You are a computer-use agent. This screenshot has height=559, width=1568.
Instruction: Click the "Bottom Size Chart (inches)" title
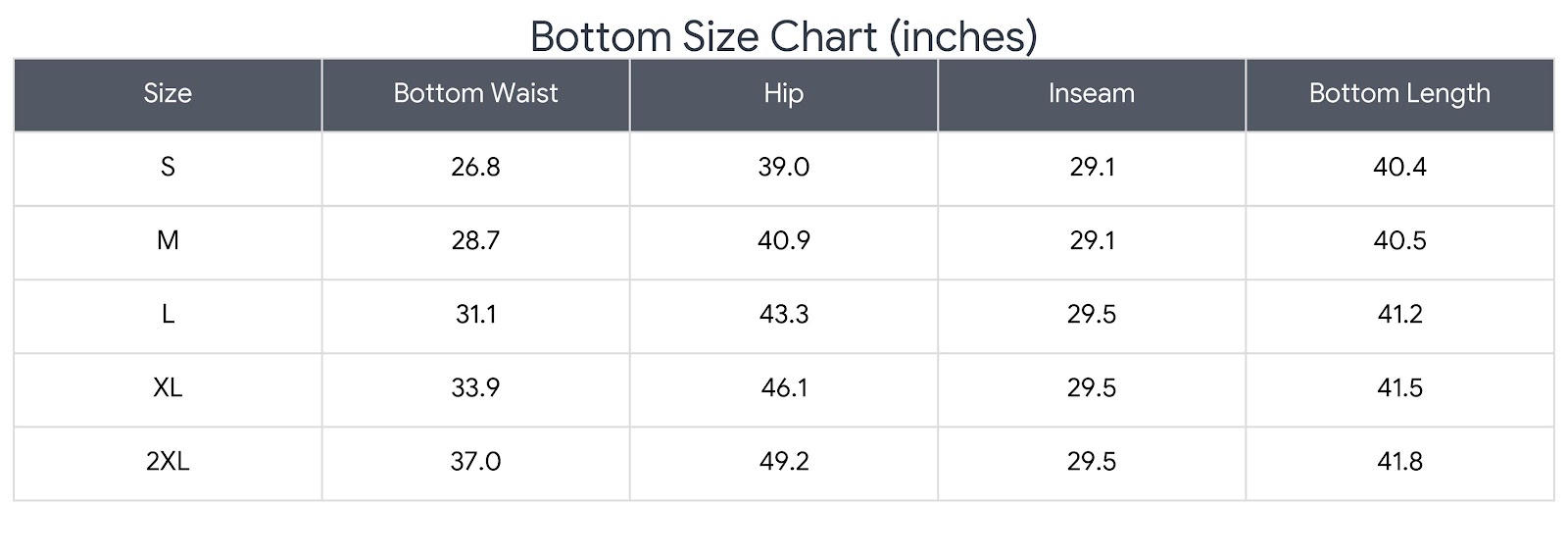pos(783,36)
